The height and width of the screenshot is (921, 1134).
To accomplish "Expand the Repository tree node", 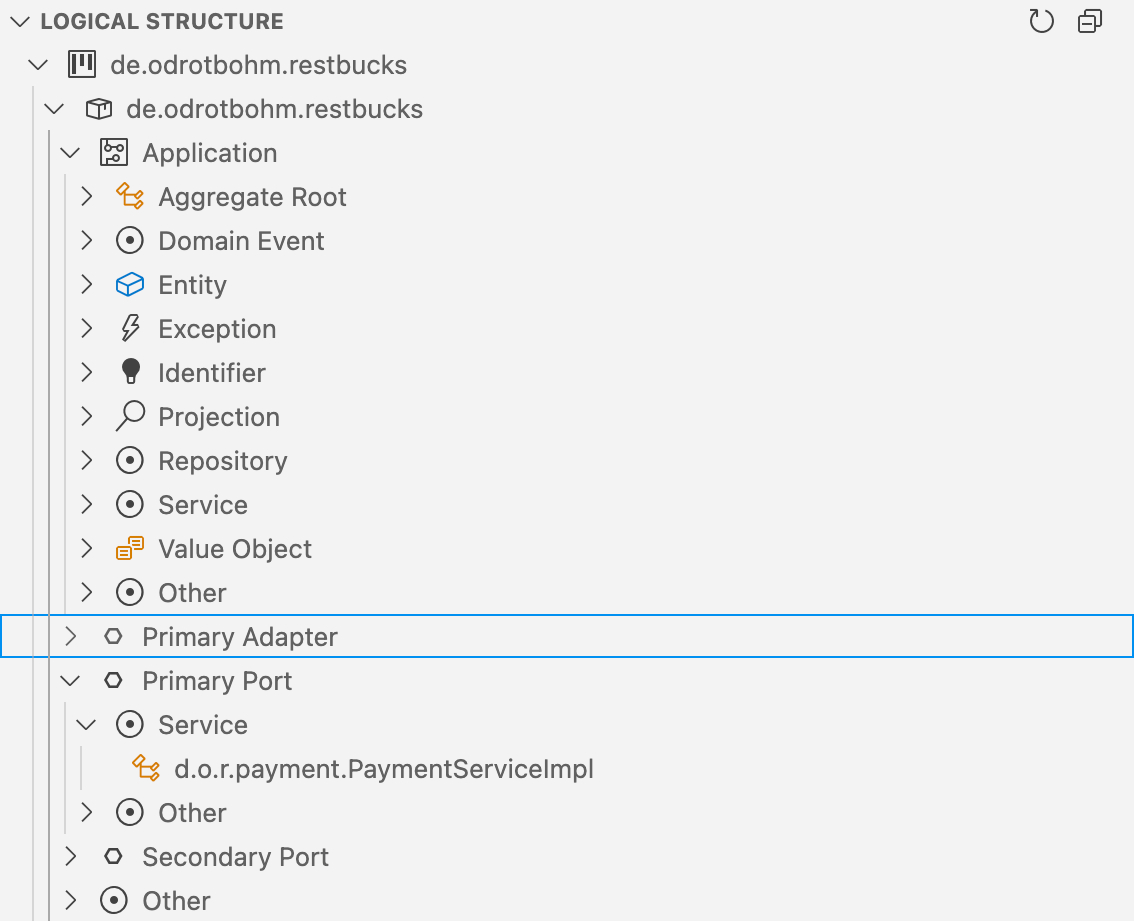I will 87,461.
